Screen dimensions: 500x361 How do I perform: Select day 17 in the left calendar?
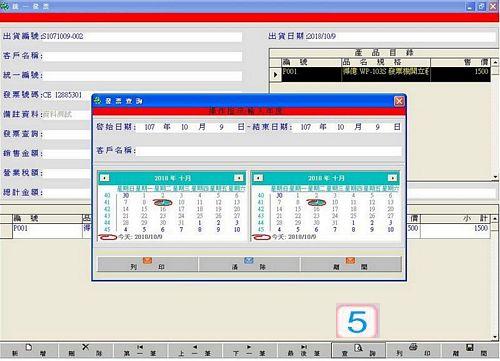(181, 209)
